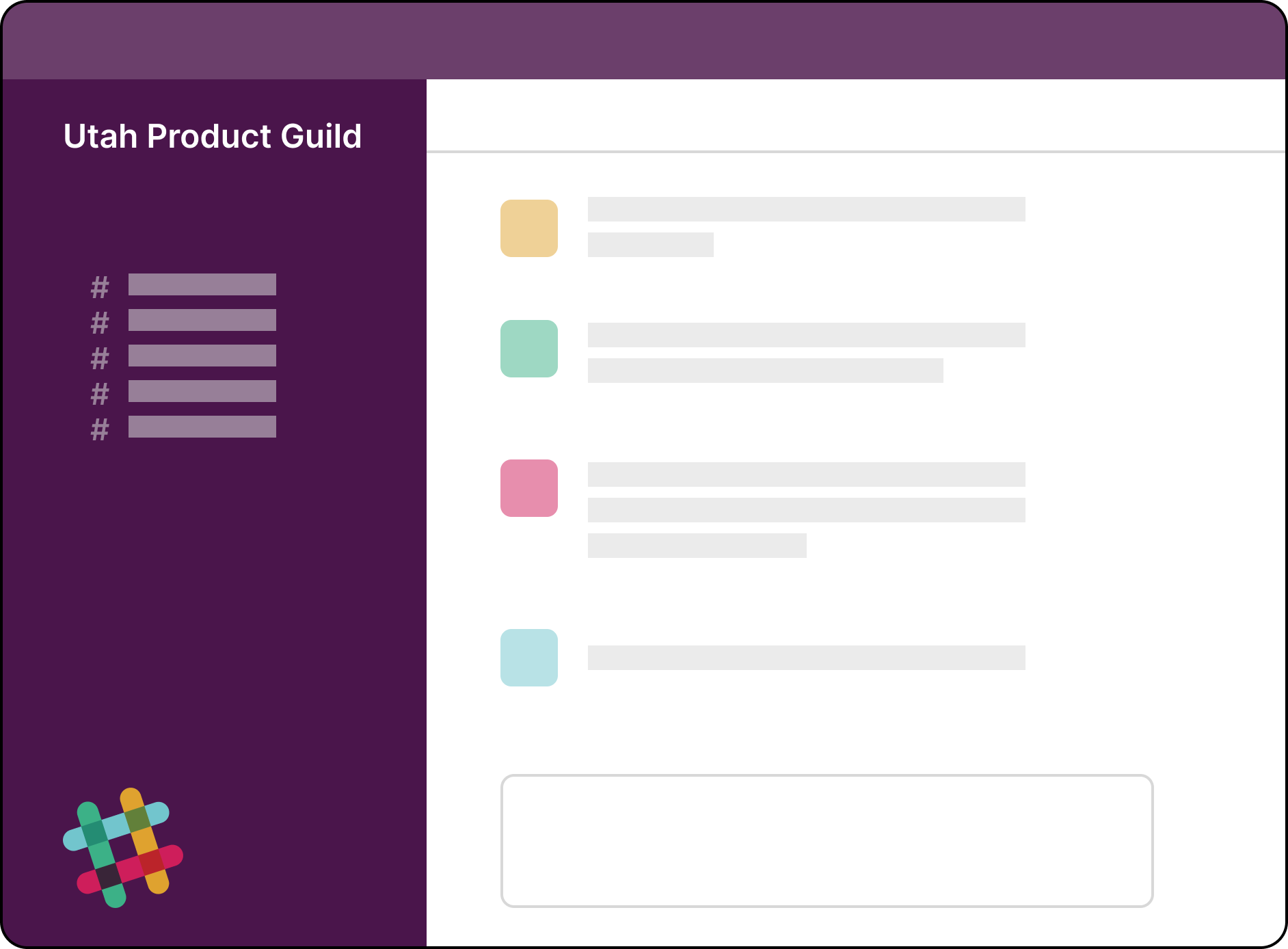Click the green user avatar
The height and width of the screenshot is (949, 1288).
coord(529,349)
